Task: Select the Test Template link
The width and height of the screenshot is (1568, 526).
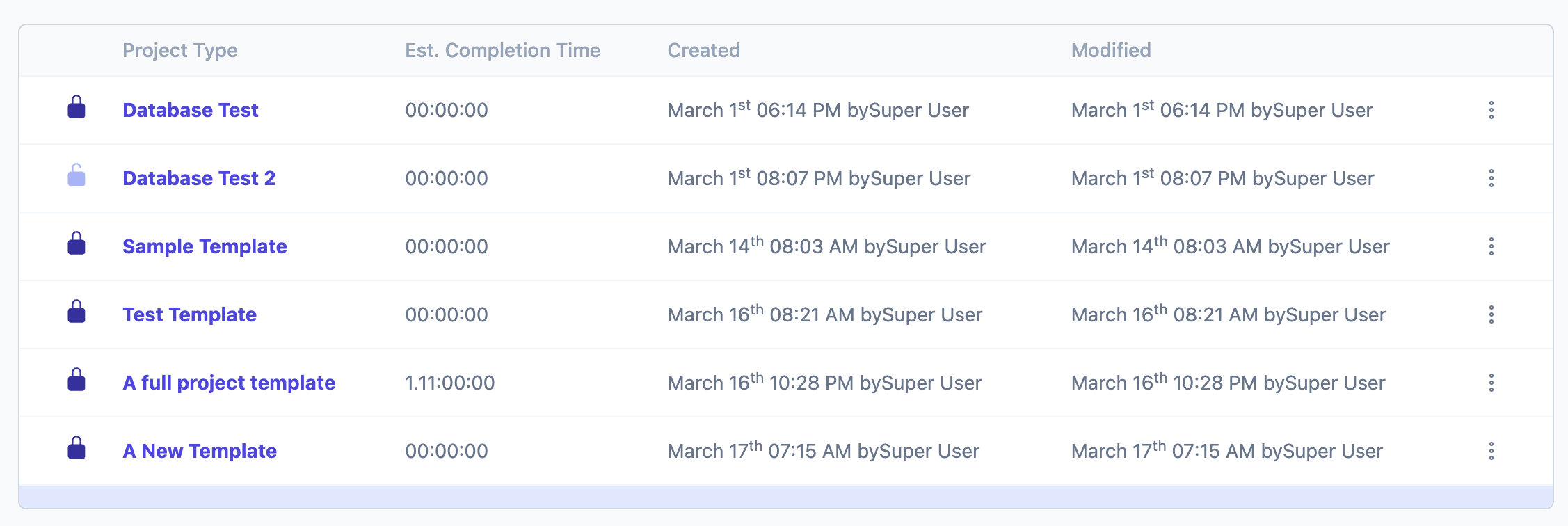Action: click(189, 314)
